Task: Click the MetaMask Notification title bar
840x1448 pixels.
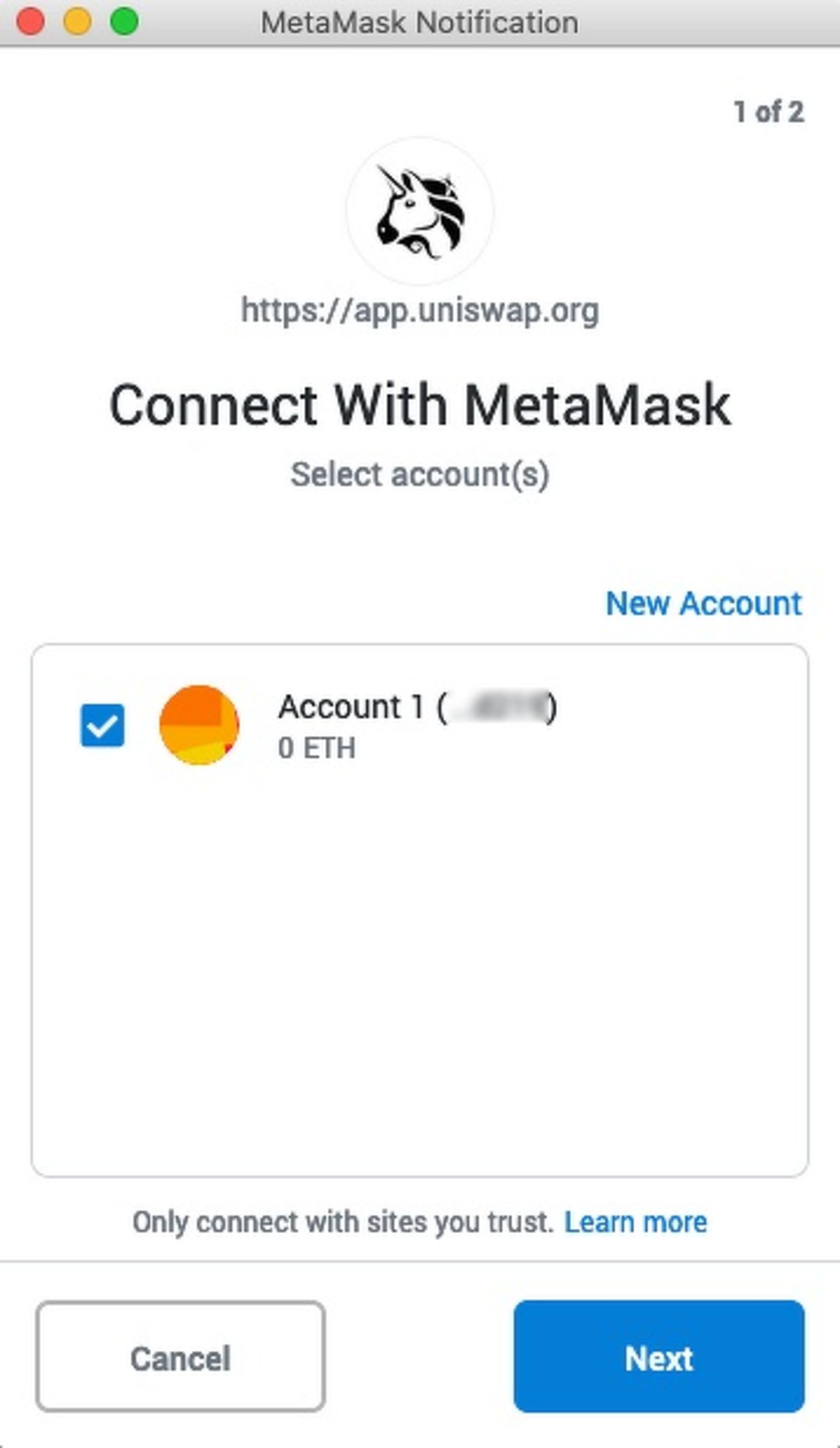Action: point(420,22)
